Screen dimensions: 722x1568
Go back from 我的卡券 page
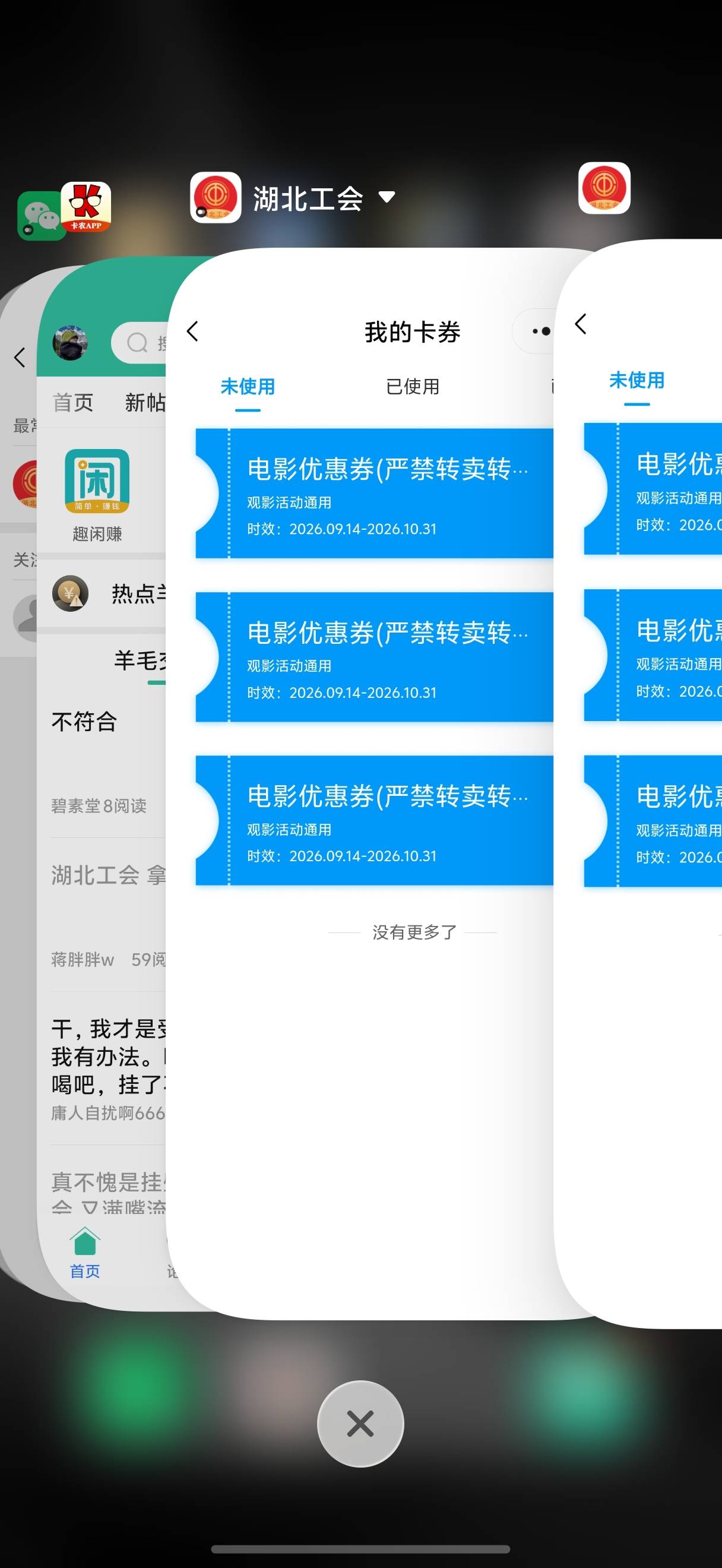pos(193,331)
